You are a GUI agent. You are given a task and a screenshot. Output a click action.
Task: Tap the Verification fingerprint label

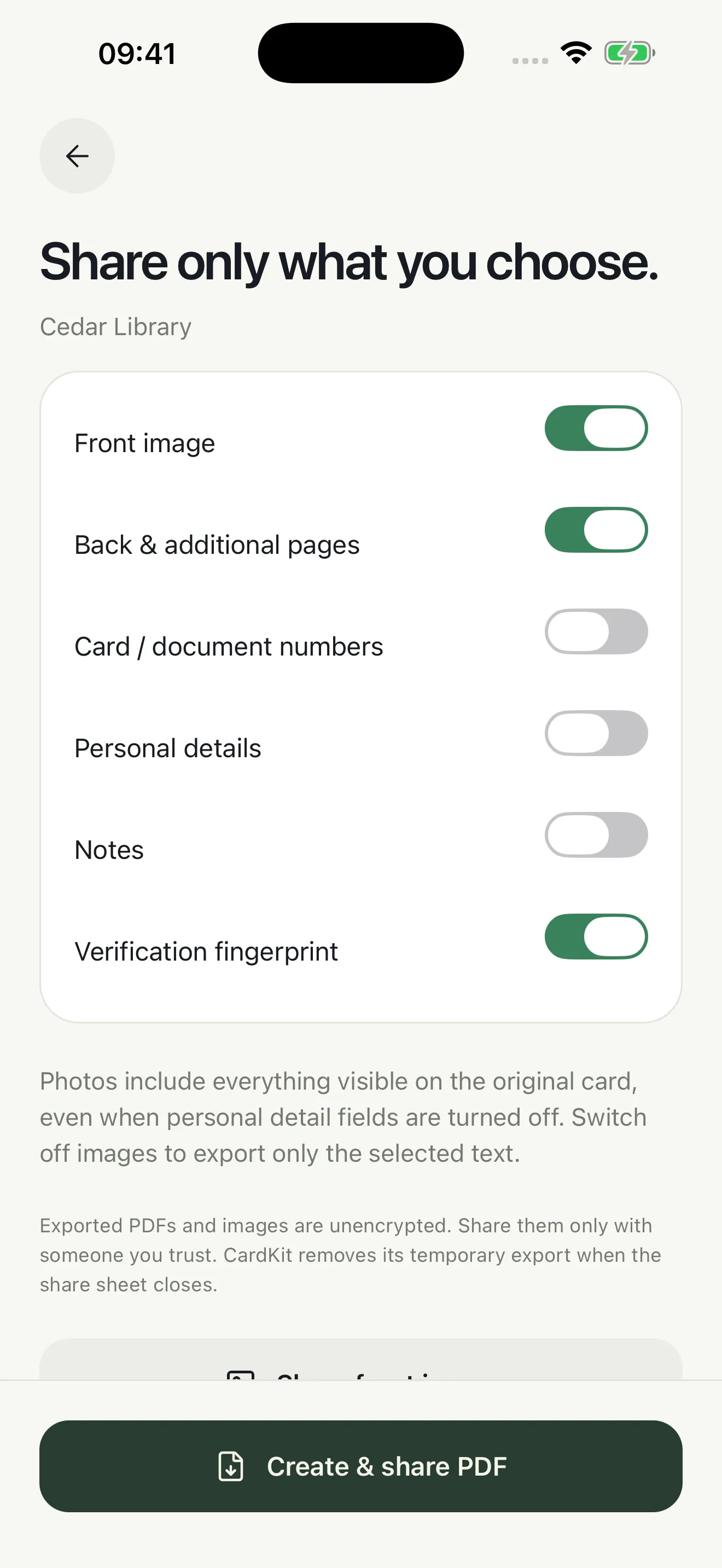point(206,951)
